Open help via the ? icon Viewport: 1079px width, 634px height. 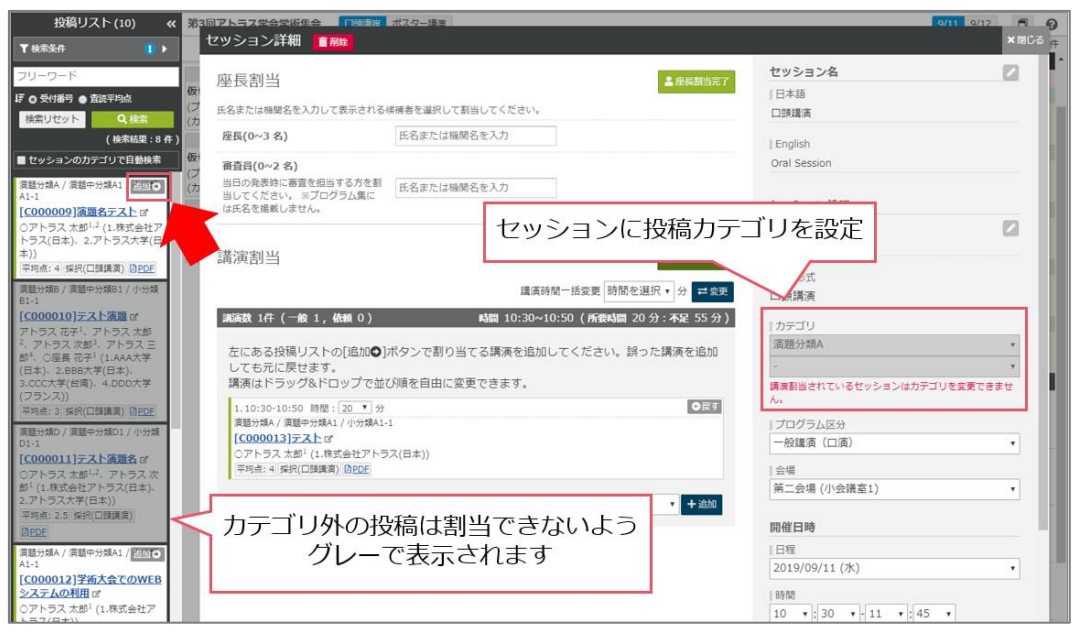(x=1053, y=22)
